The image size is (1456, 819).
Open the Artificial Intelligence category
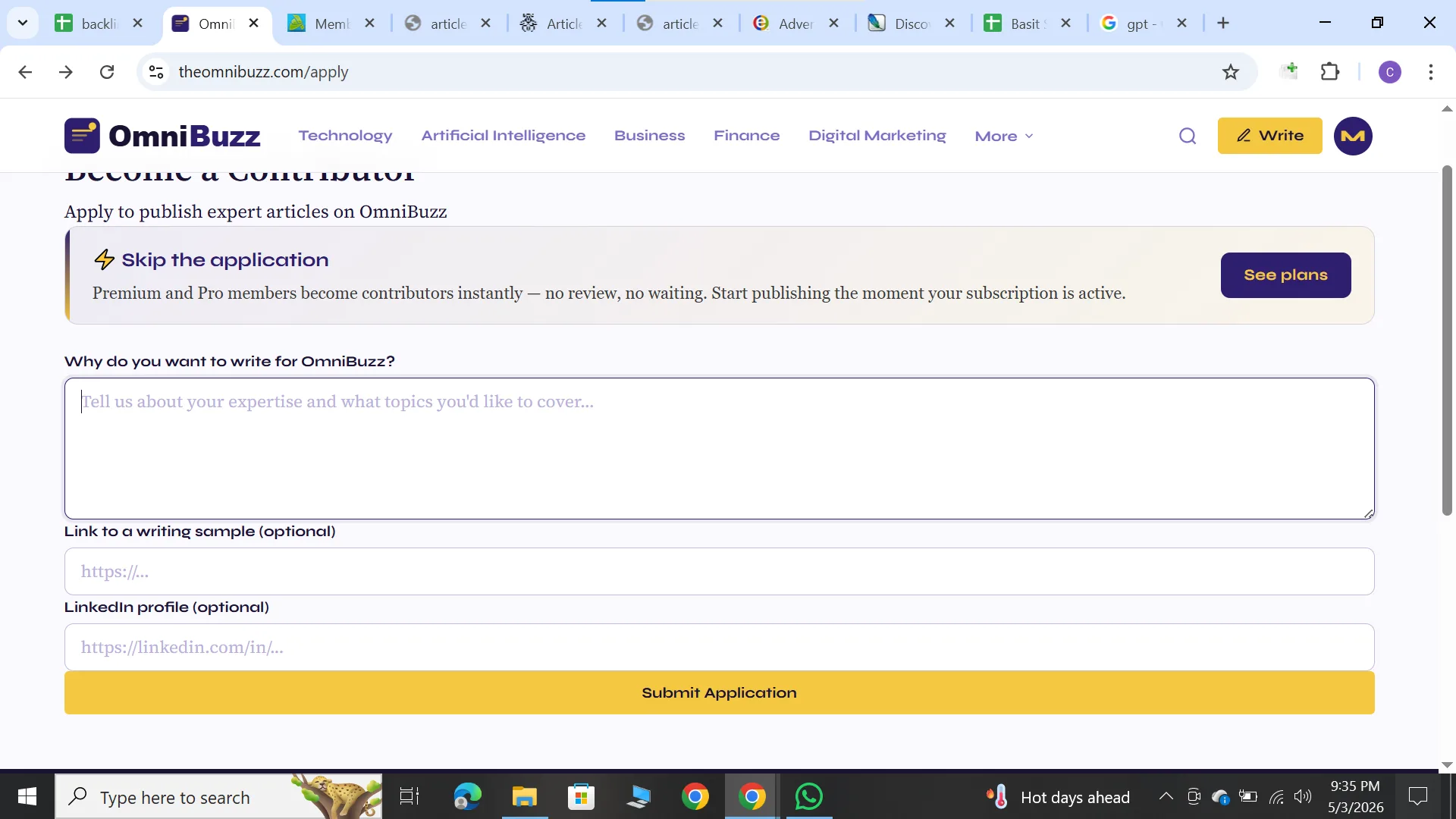point(504,136)
